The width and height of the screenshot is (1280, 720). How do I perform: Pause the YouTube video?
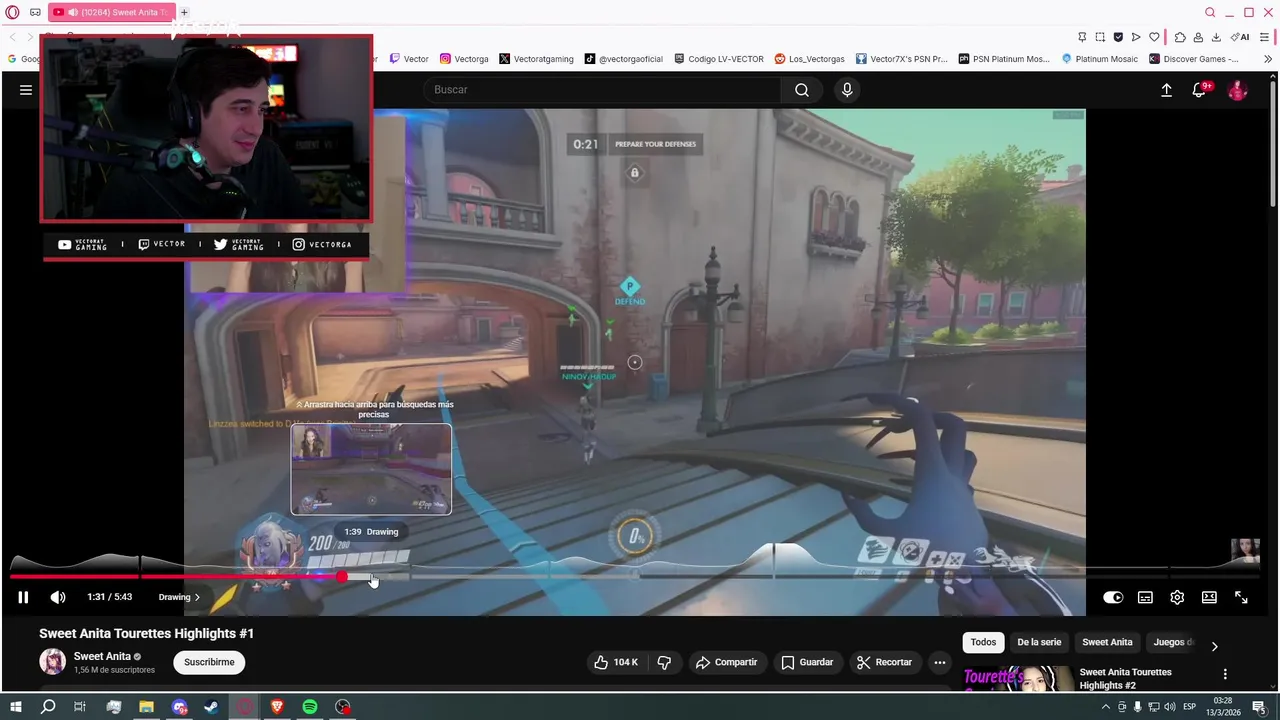pyautogui.click(x=23, y=597)
